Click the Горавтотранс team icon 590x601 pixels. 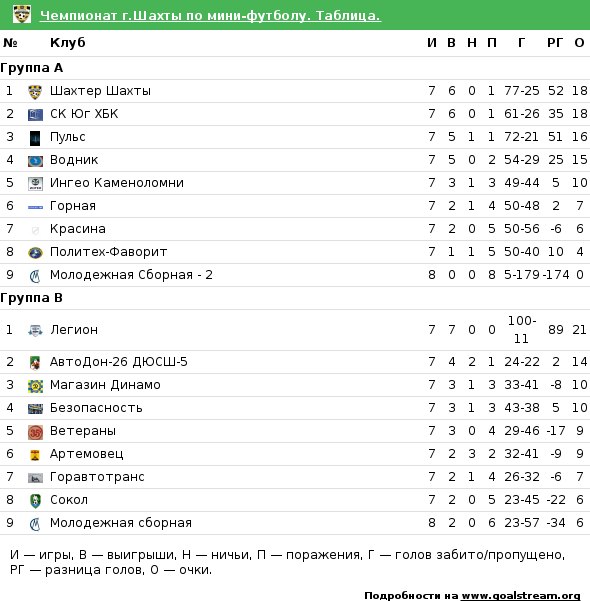point(35,478)
